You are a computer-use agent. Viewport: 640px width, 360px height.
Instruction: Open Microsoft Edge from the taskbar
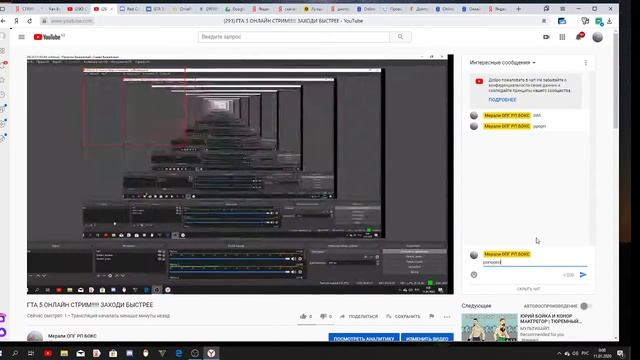pos(178,353)
